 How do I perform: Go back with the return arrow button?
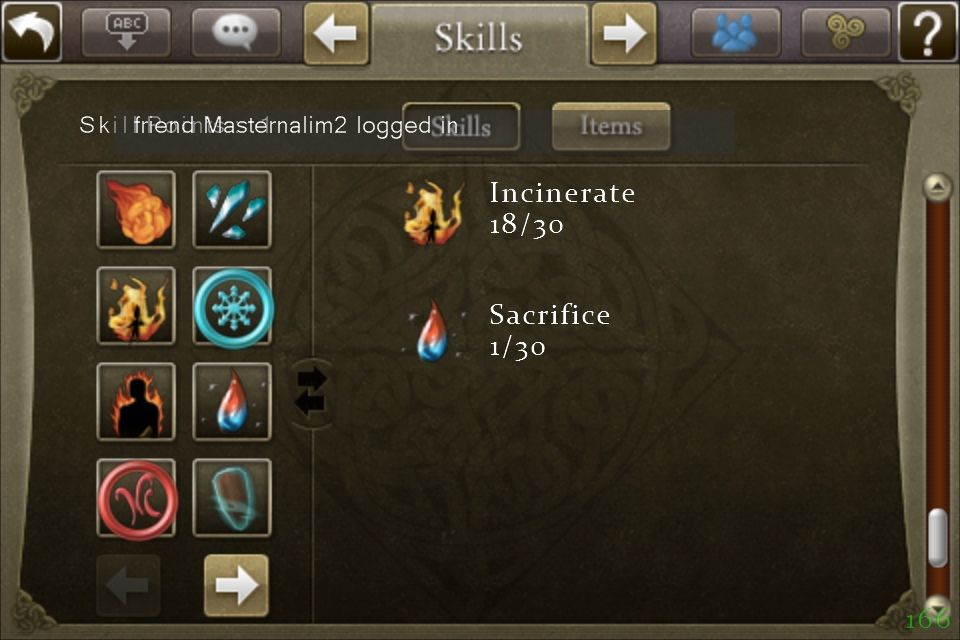pyautogui.click(x=32, y=32)
